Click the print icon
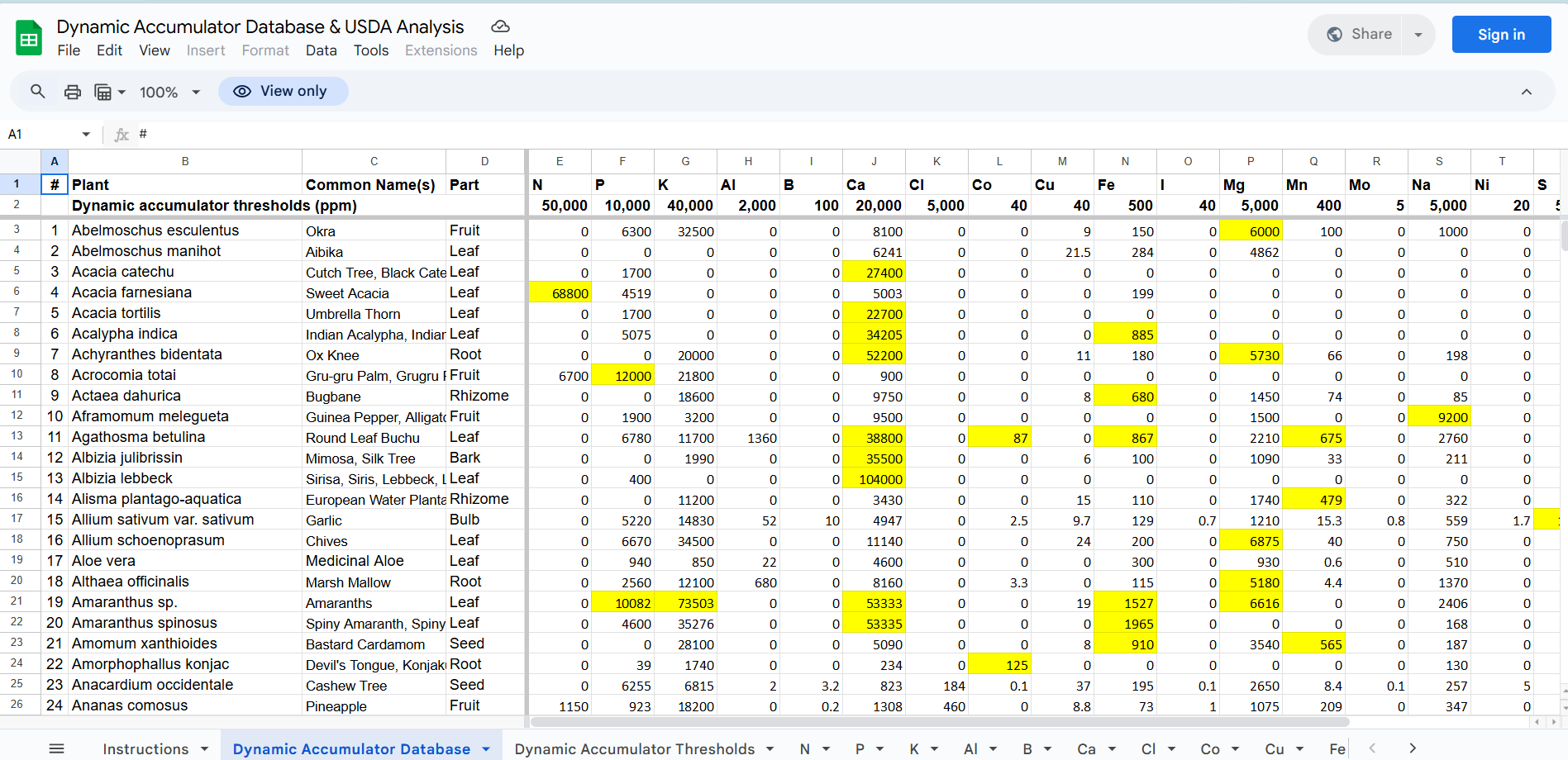1568x760 pixels. [73, 92]
